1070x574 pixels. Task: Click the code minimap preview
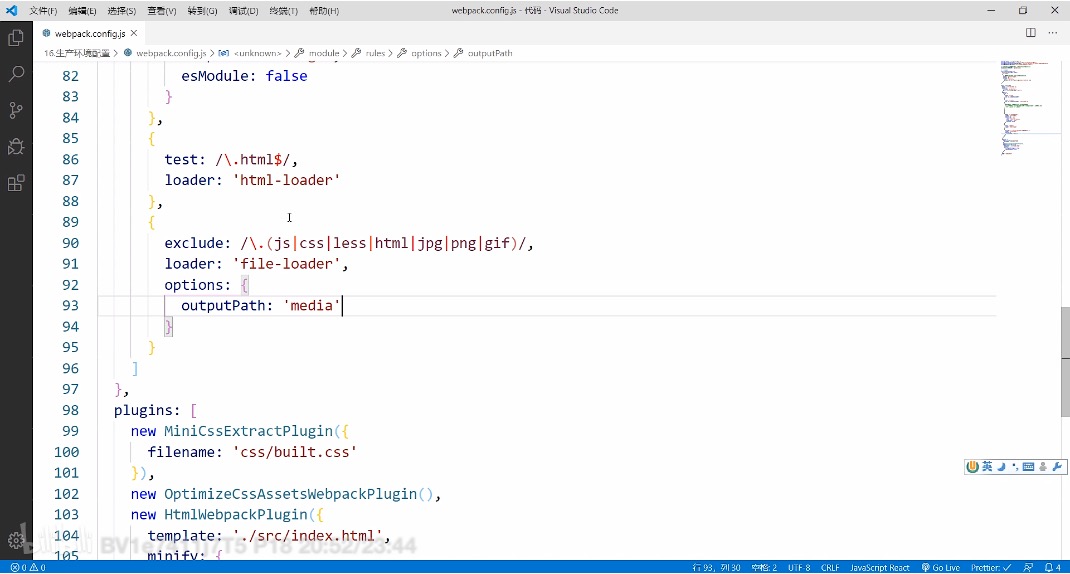coord(1024,108)
